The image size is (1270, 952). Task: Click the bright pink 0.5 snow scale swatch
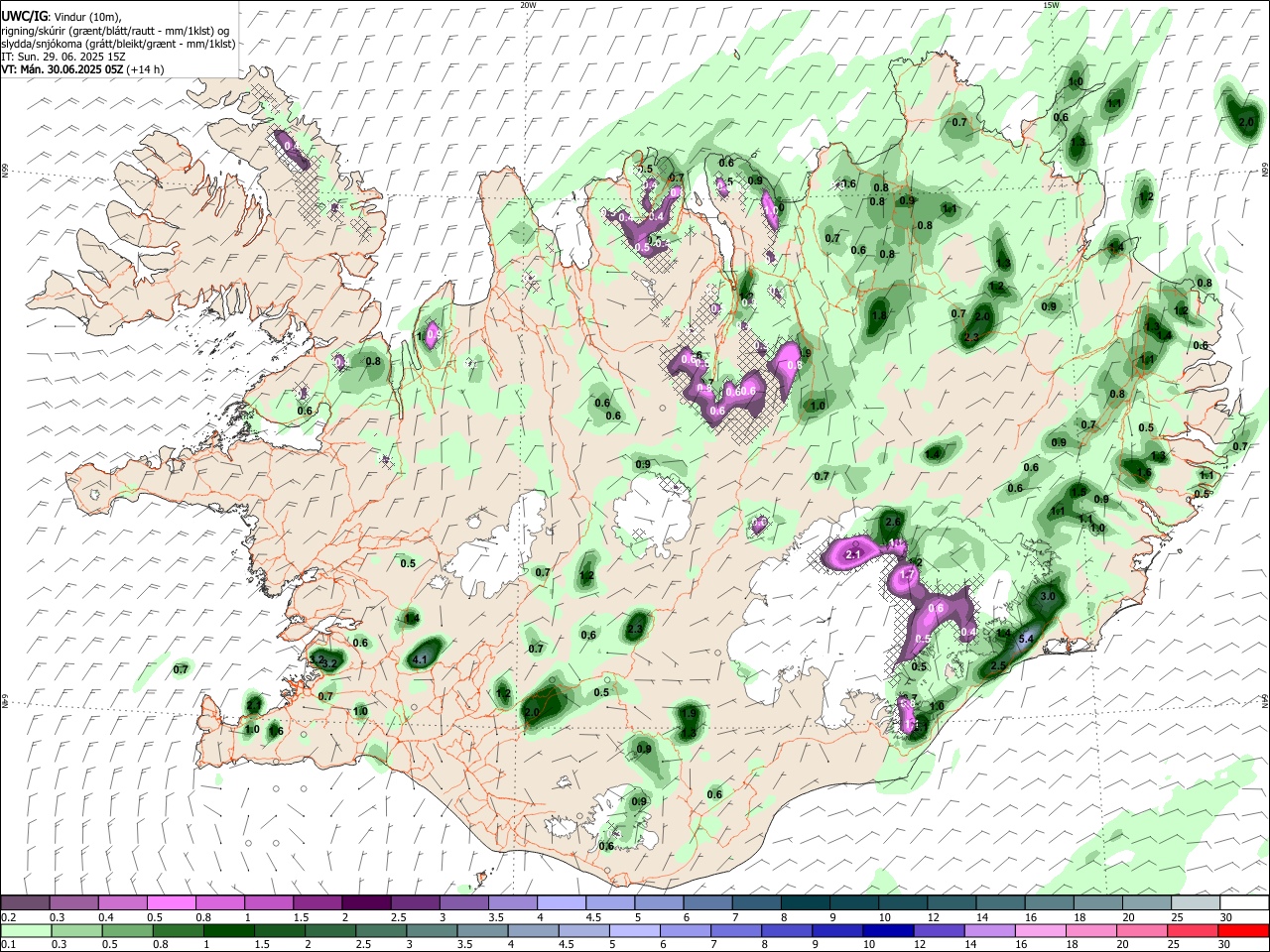[171, 902]
